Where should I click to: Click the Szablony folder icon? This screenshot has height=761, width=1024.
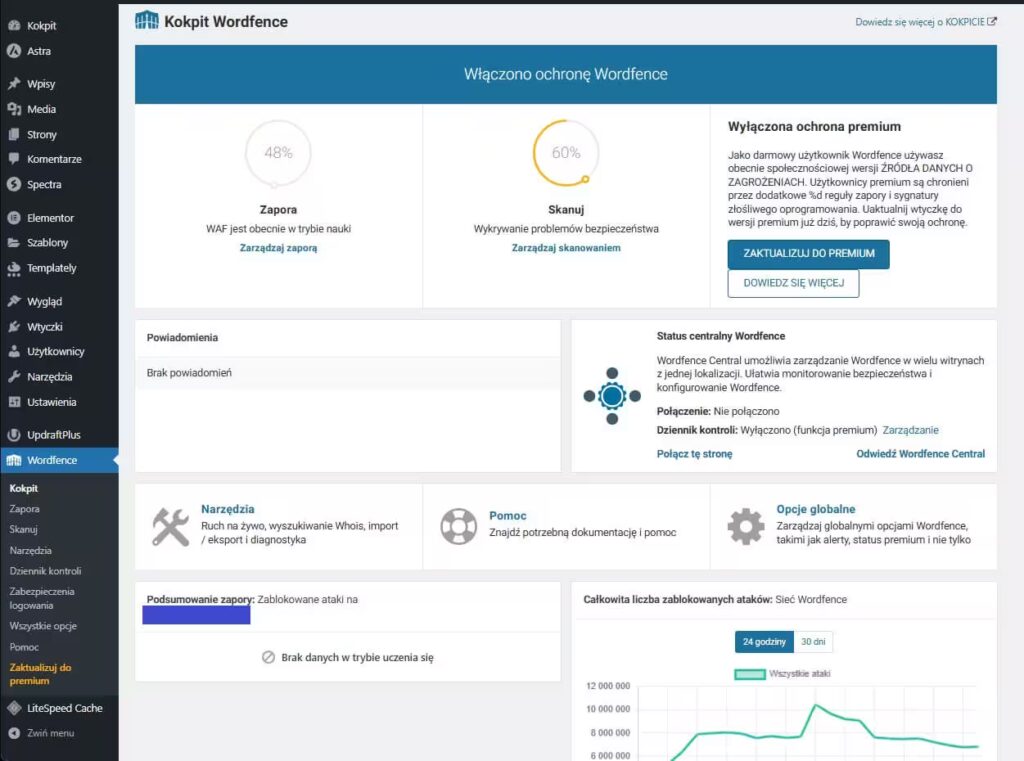point(14,242)
